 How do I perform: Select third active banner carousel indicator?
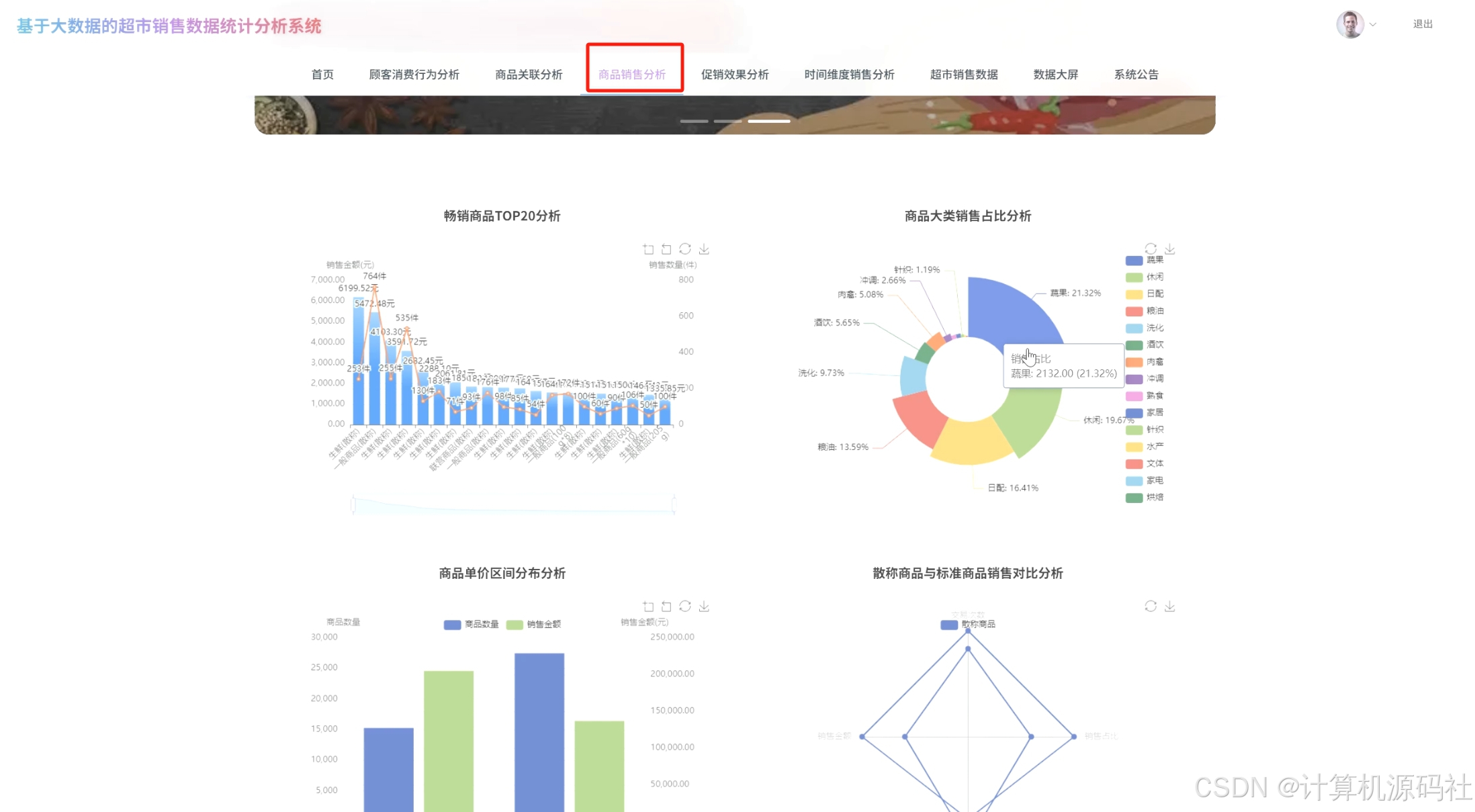click(769, 121)
